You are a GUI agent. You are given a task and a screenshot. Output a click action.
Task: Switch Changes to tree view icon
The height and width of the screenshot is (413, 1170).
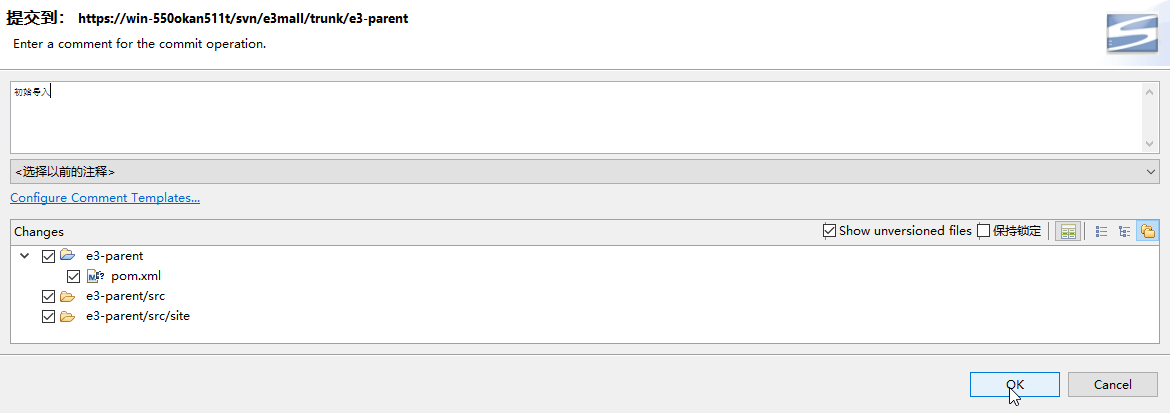click(1125, 231)
